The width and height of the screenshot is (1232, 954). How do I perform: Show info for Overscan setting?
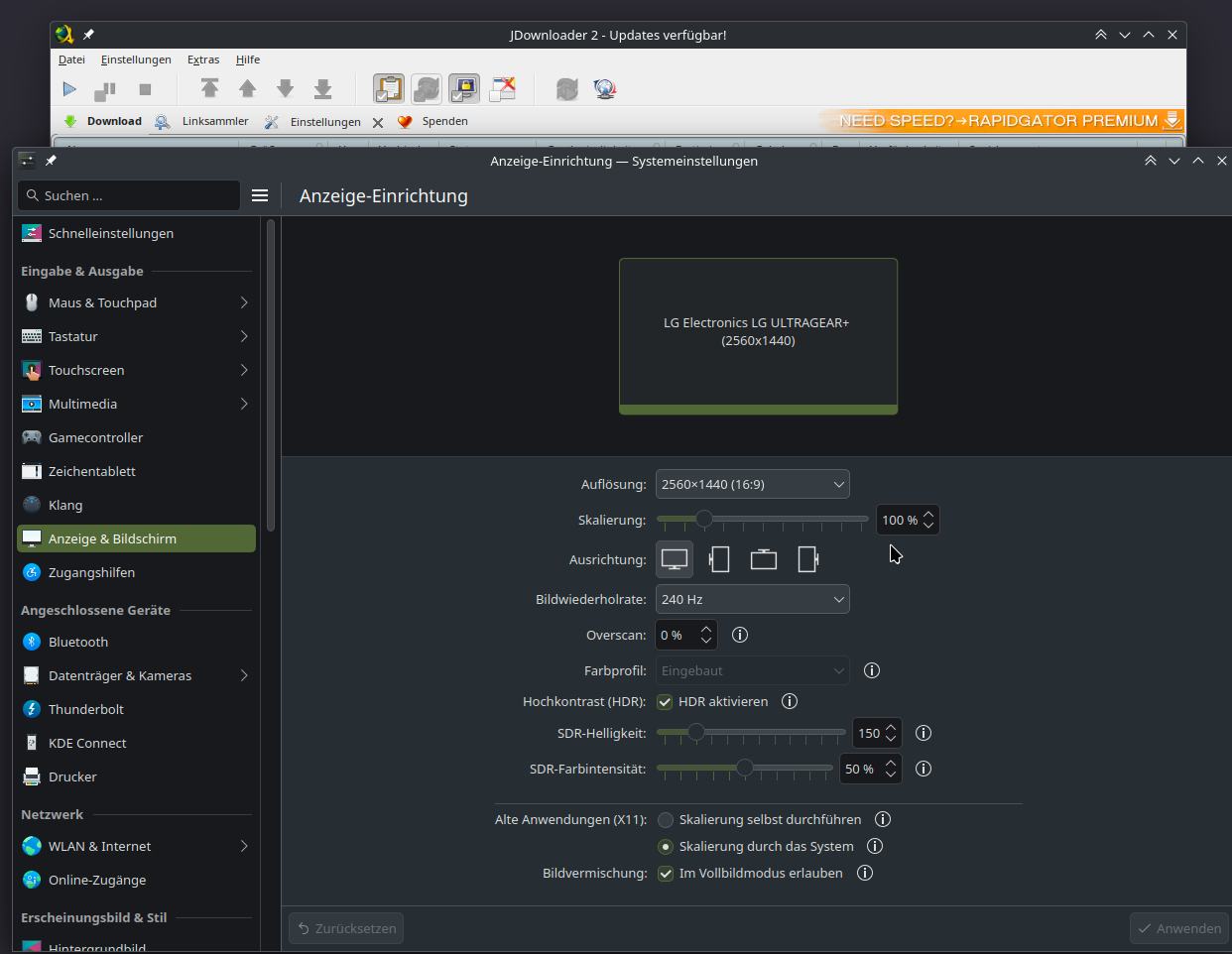pos(740,635)
